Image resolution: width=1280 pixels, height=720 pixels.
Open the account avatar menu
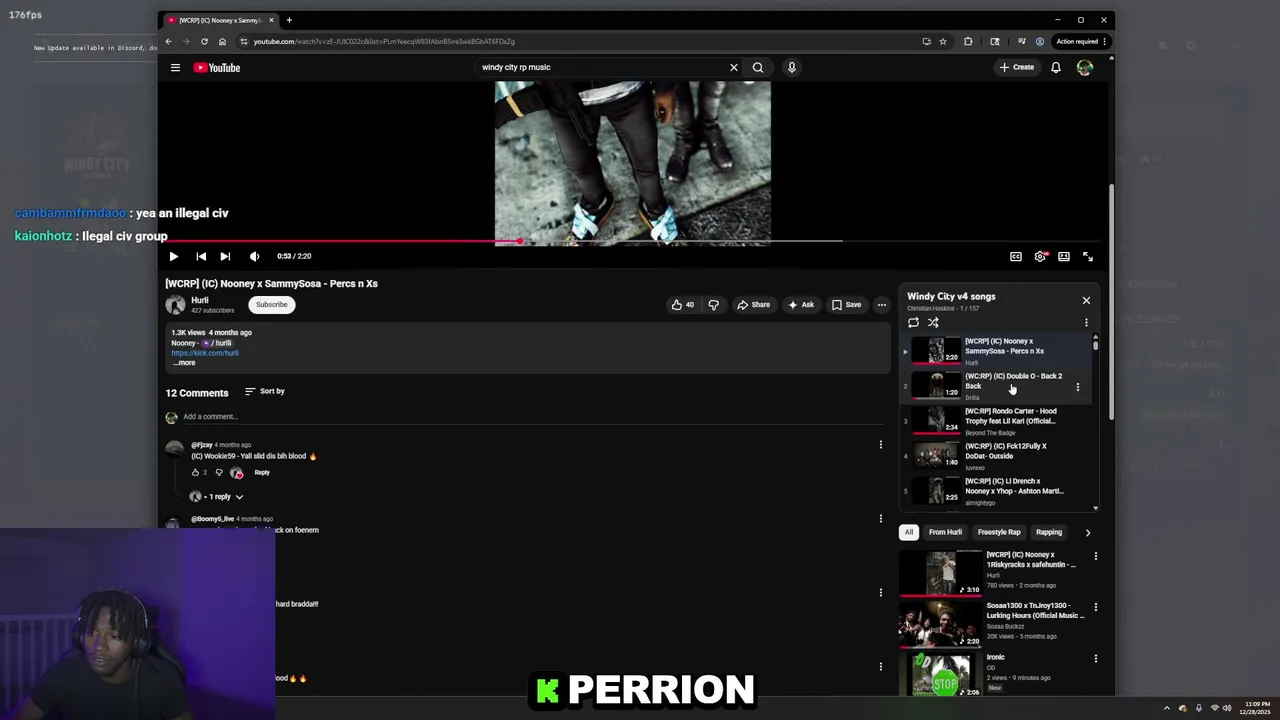point(1085,68)
